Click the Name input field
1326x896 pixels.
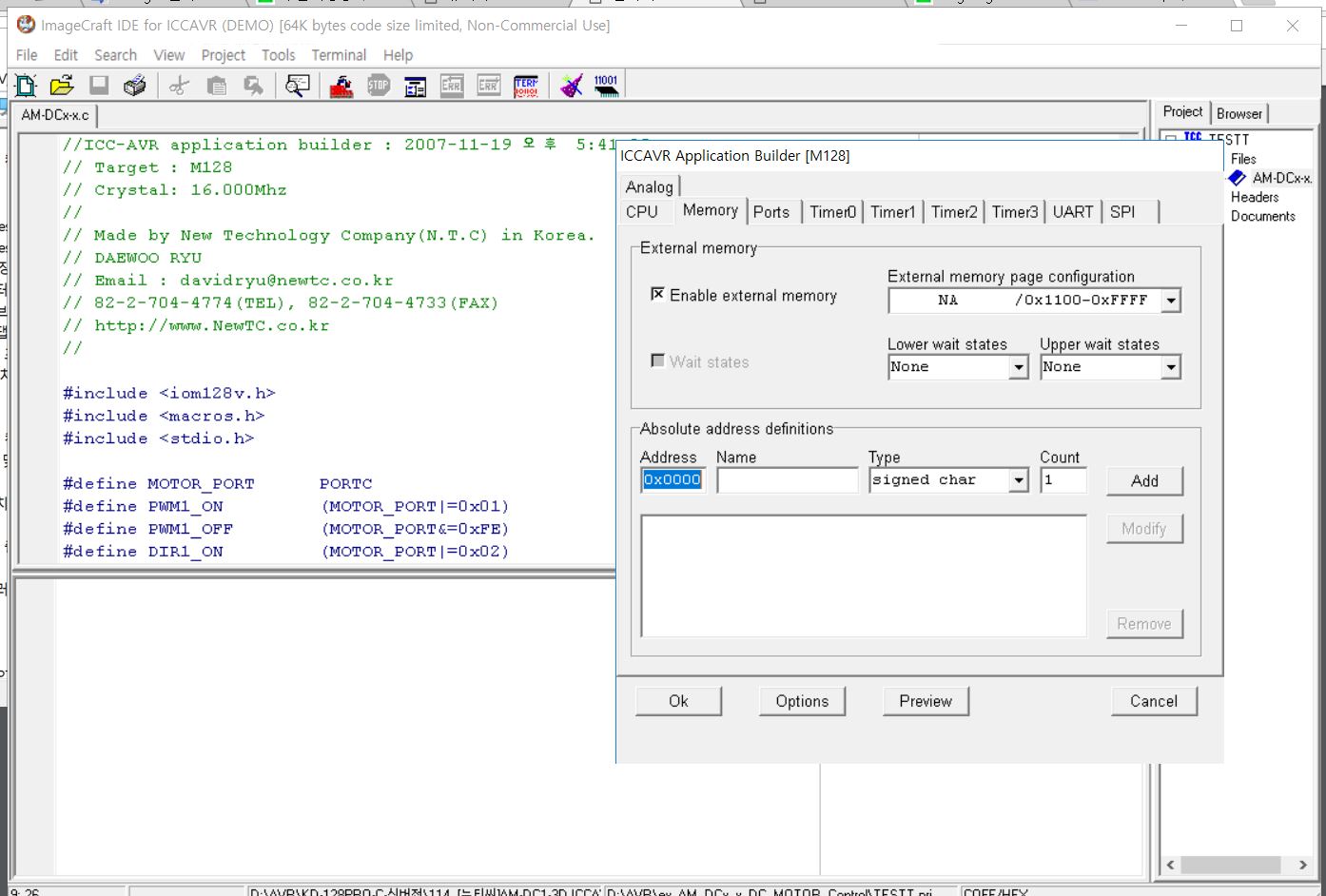click(x=787, y=480)
